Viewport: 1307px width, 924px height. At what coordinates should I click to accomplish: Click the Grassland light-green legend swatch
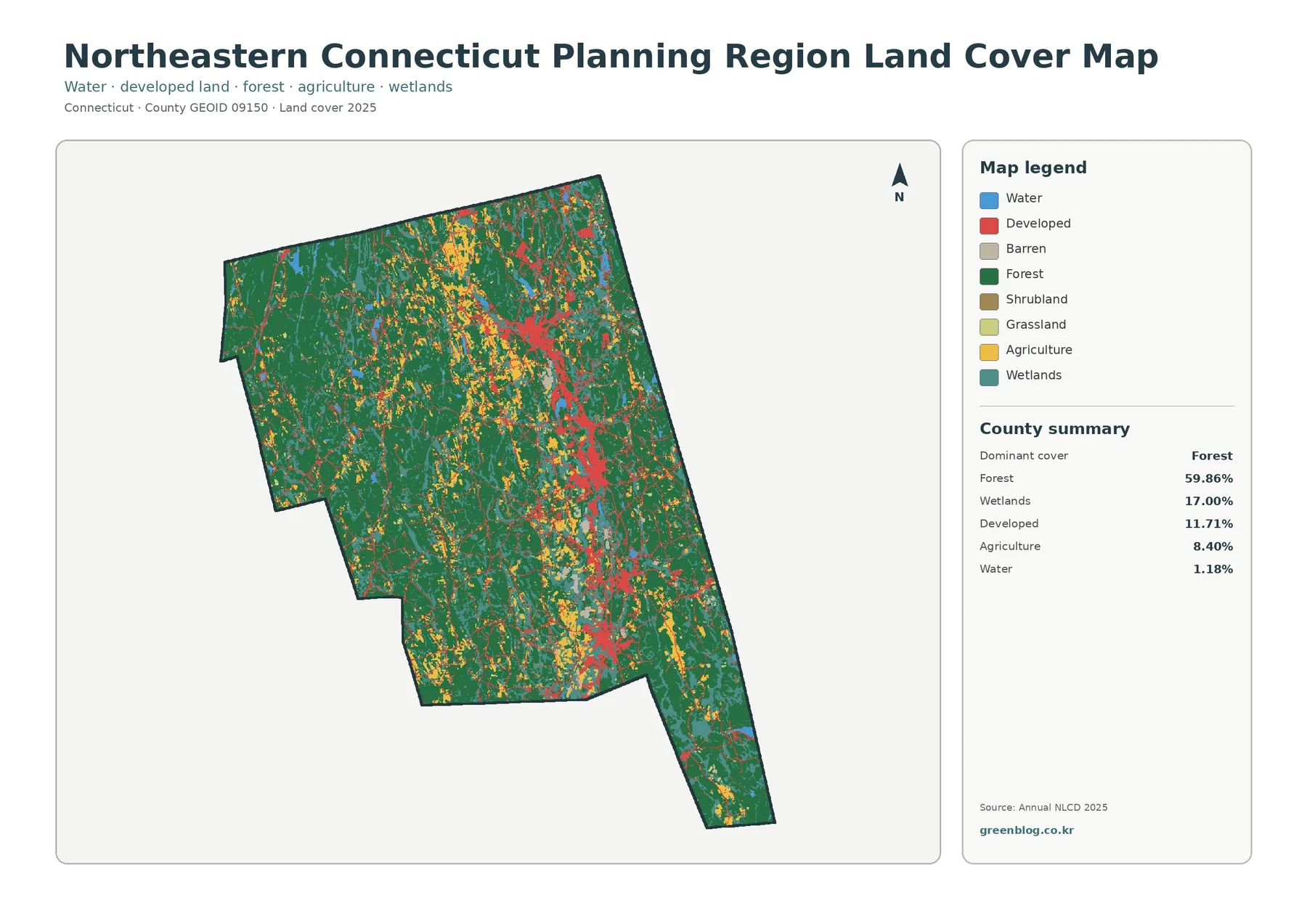(x=989, y=327)
